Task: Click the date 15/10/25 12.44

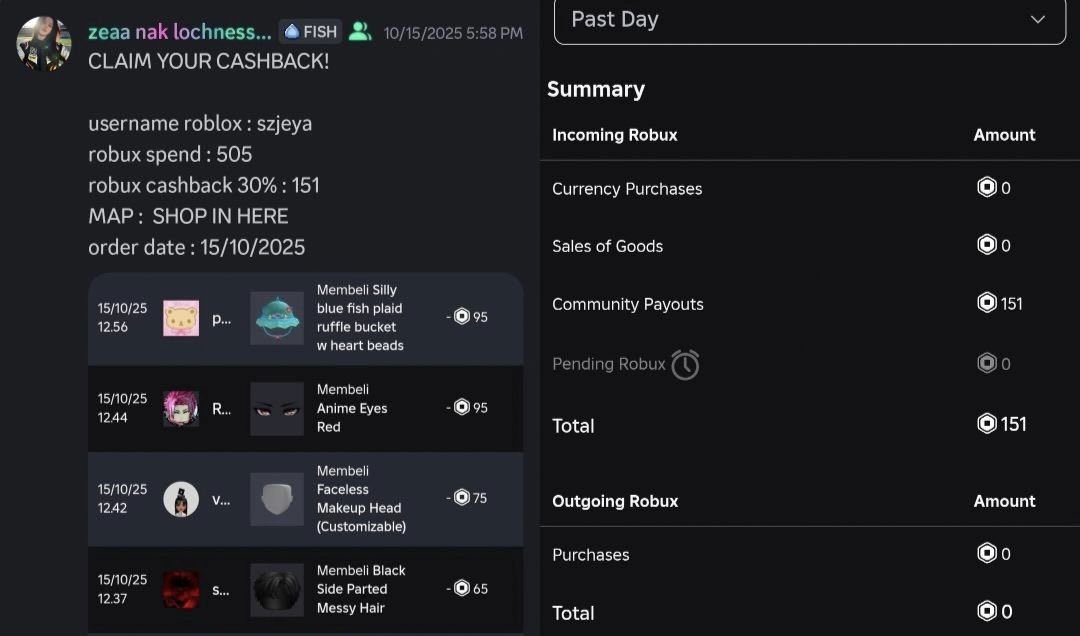Action: point(122,408)
